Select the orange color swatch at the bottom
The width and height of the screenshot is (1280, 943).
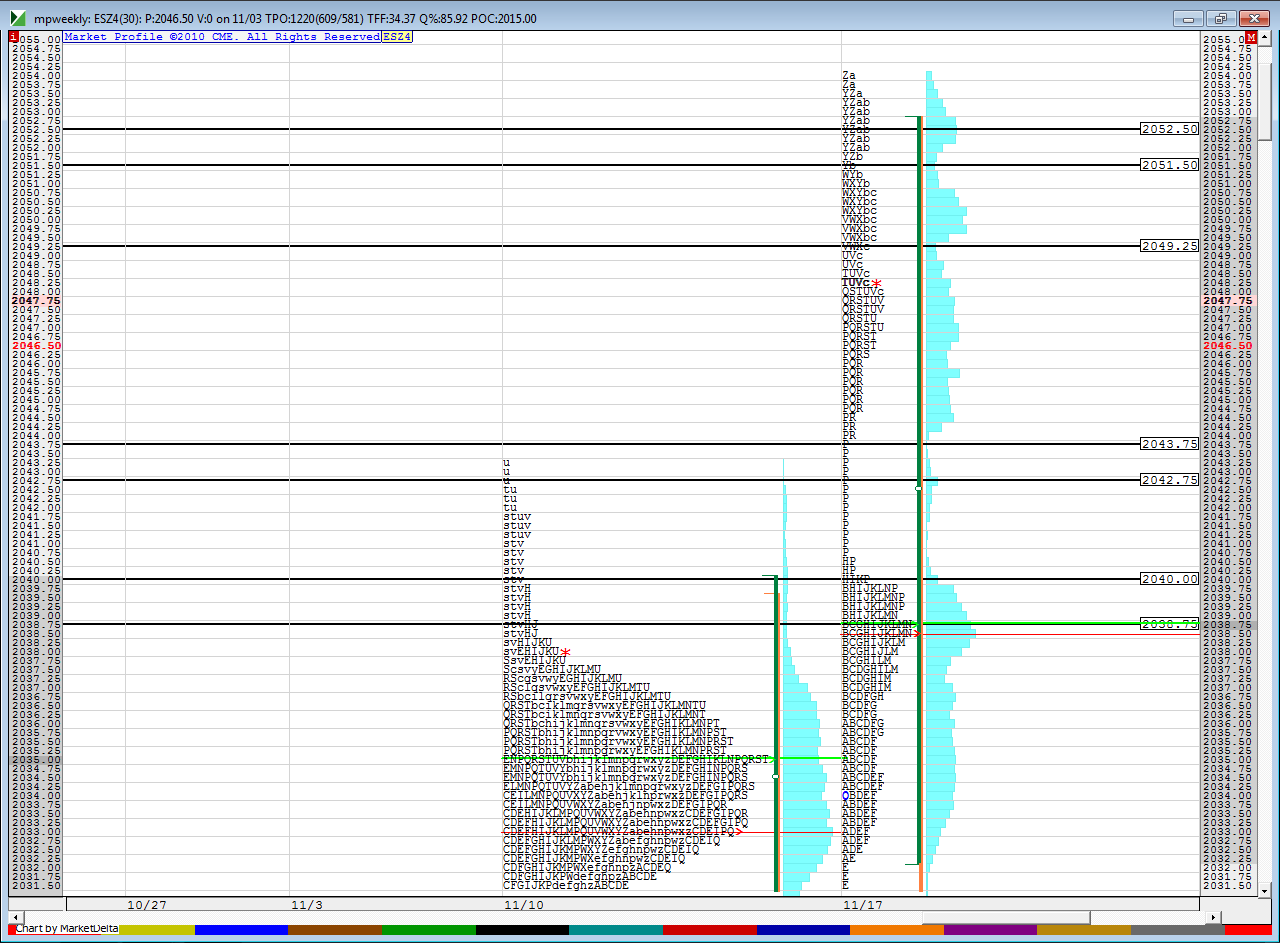[897, 930]
